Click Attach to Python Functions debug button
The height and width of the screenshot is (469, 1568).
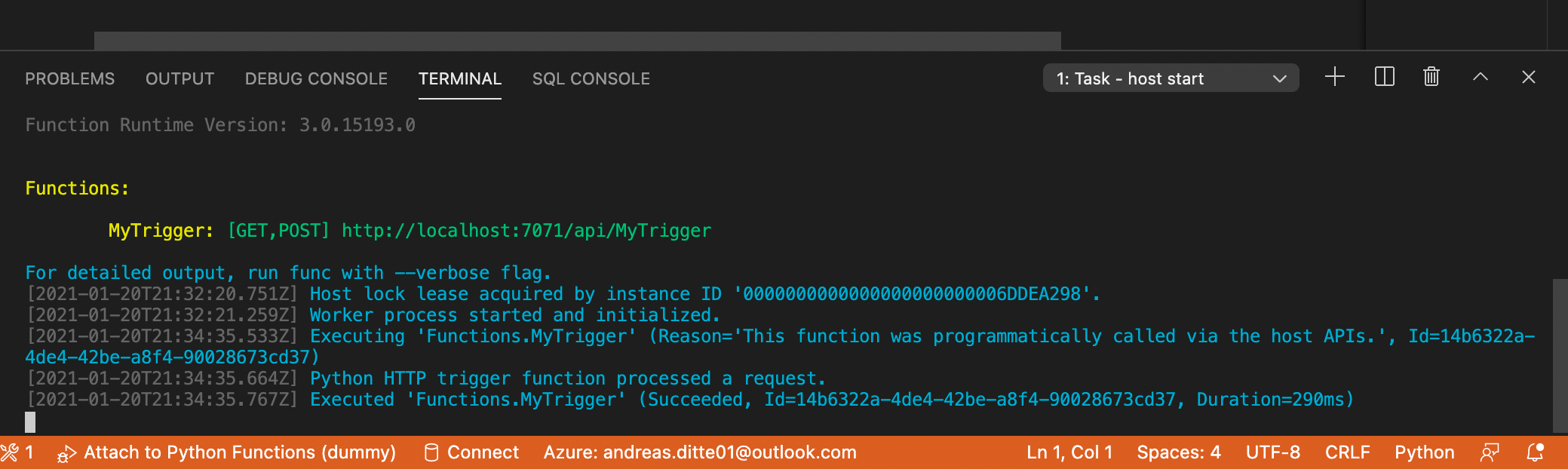226,452
